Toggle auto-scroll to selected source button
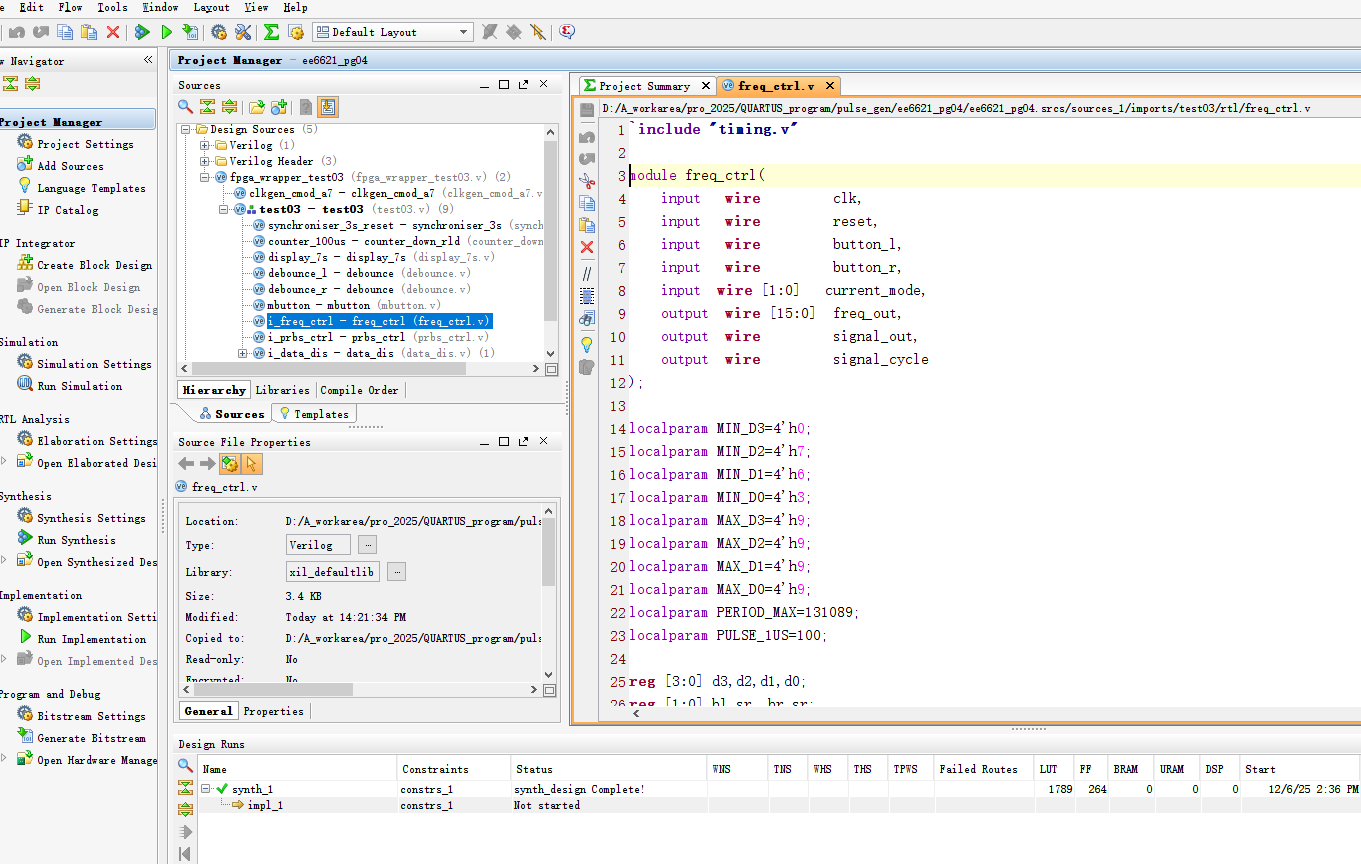 [x=328, y=107]
